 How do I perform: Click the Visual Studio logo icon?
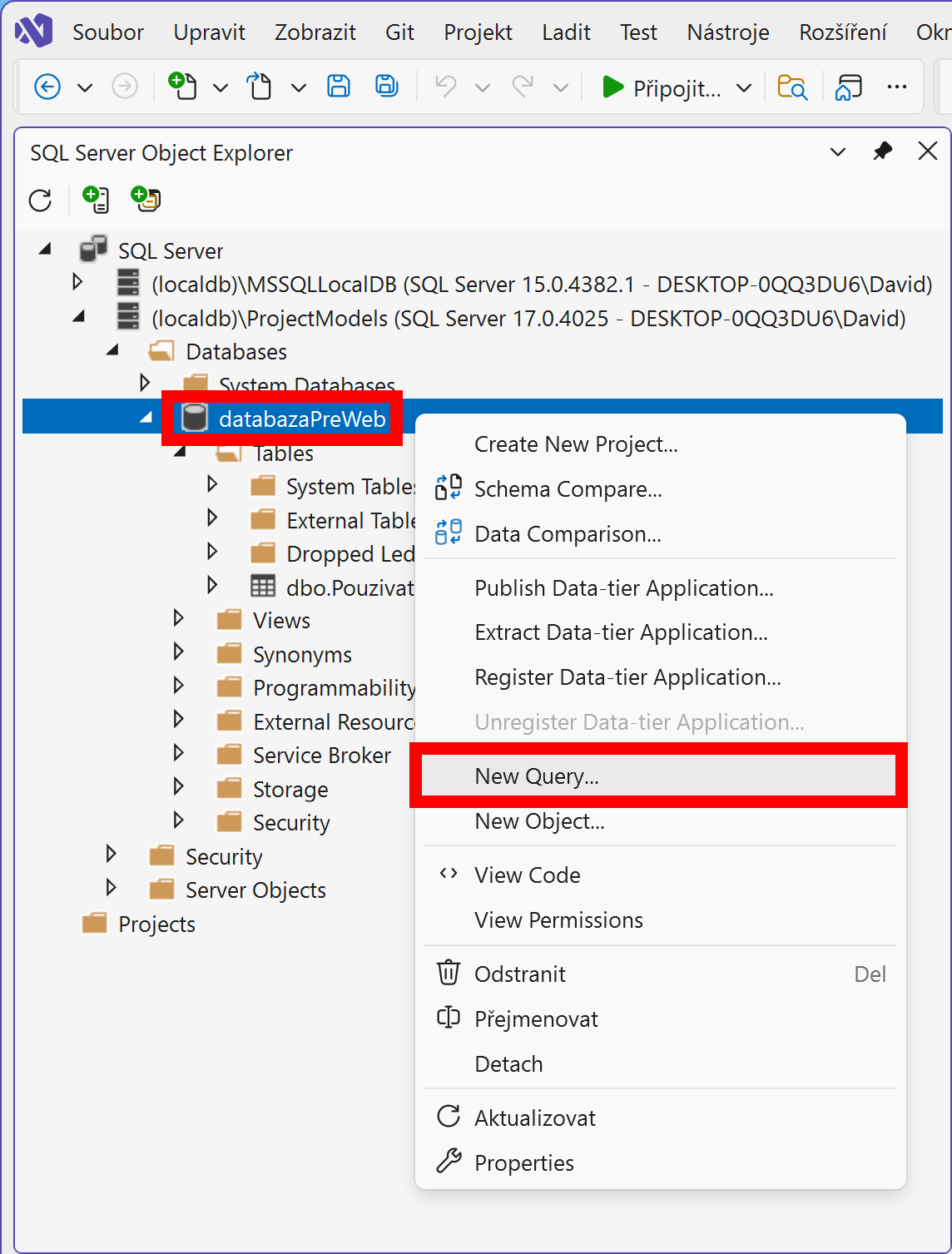(x=34, y=31)
